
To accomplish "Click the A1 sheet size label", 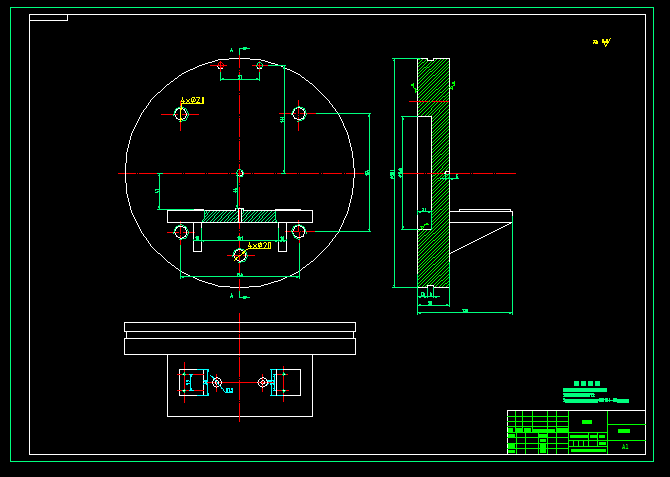I will 625,447.
